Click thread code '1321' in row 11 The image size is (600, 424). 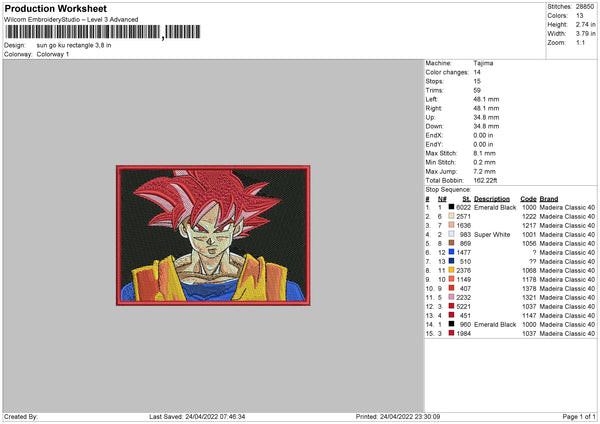click(529, 297)
